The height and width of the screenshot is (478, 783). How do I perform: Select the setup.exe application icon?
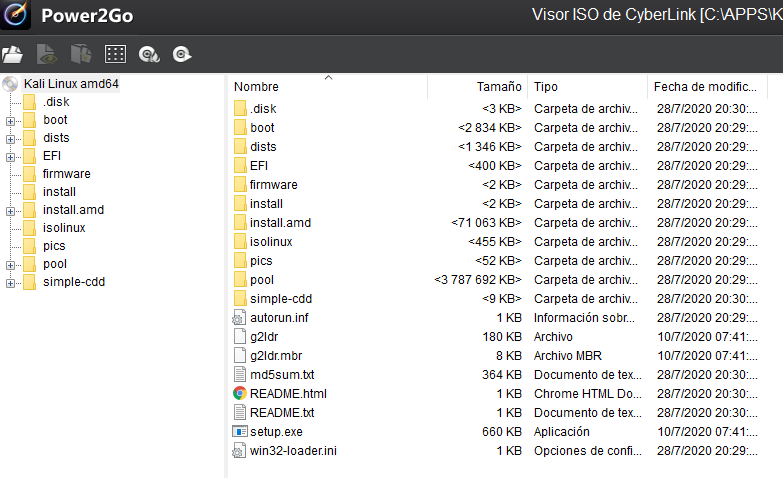(x=240, y=432)
